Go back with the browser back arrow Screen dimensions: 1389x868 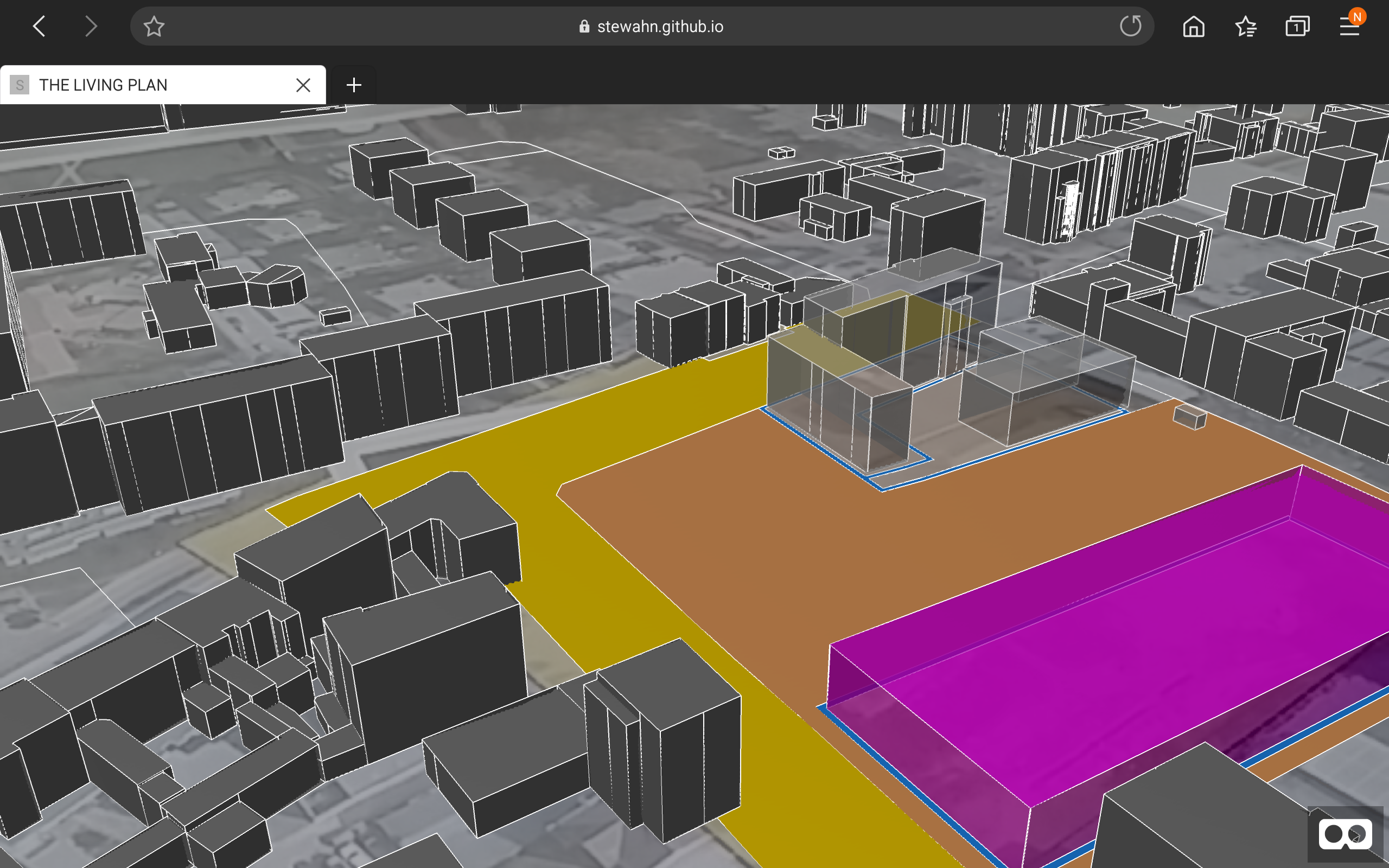click(x=39, y=27)
